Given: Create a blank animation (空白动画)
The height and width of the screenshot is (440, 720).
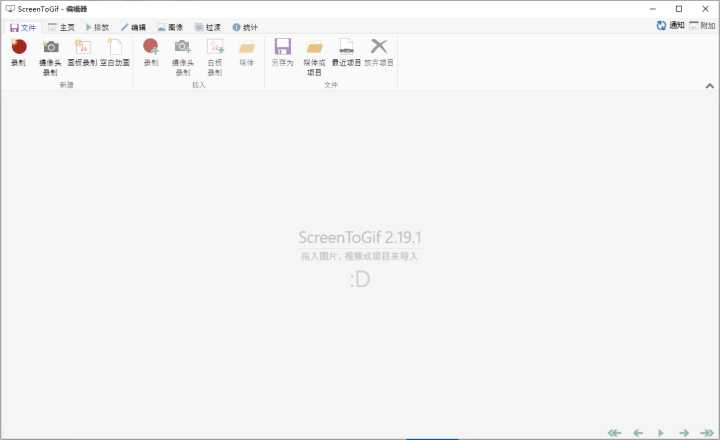Looking at the screenshot, I should pyautogui.click(x=115, y=53).
